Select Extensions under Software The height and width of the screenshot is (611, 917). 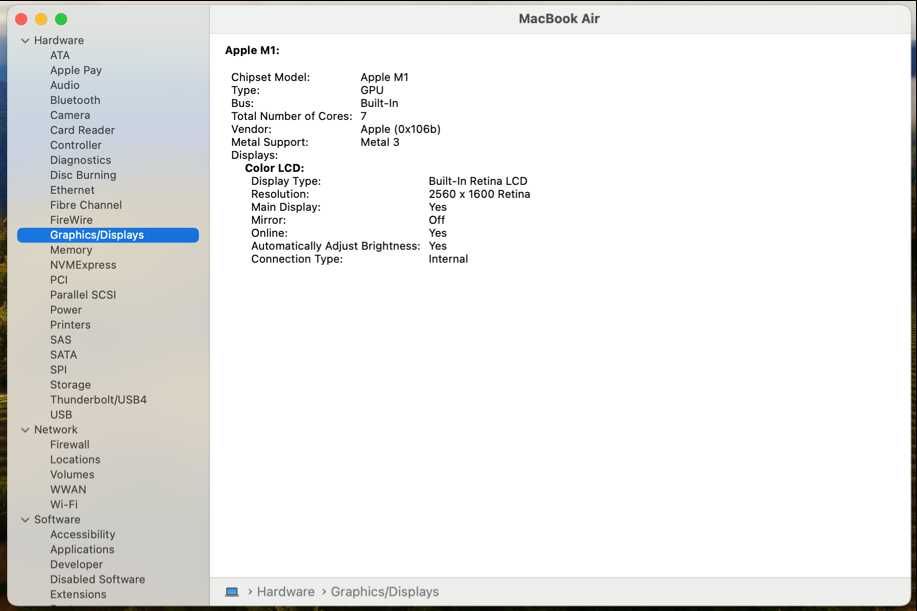(78, 595)
